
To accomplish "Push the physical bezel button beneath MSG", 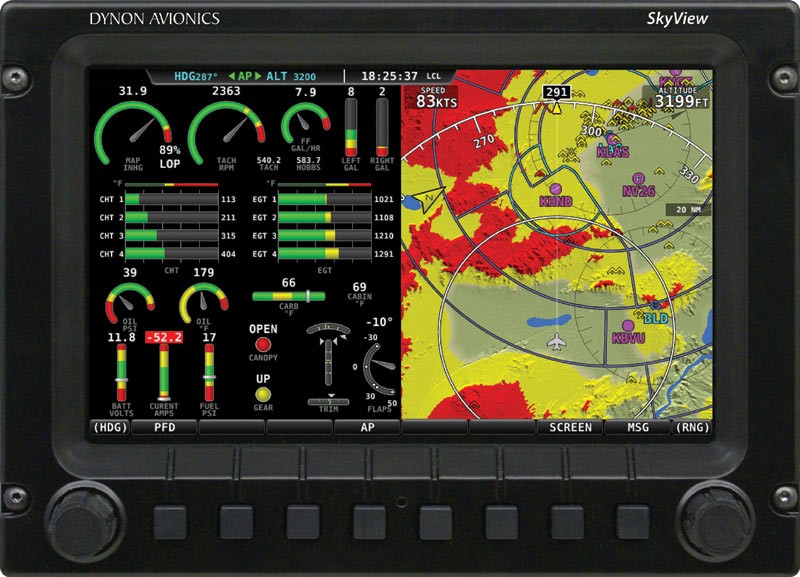I will tap(633, 522).
